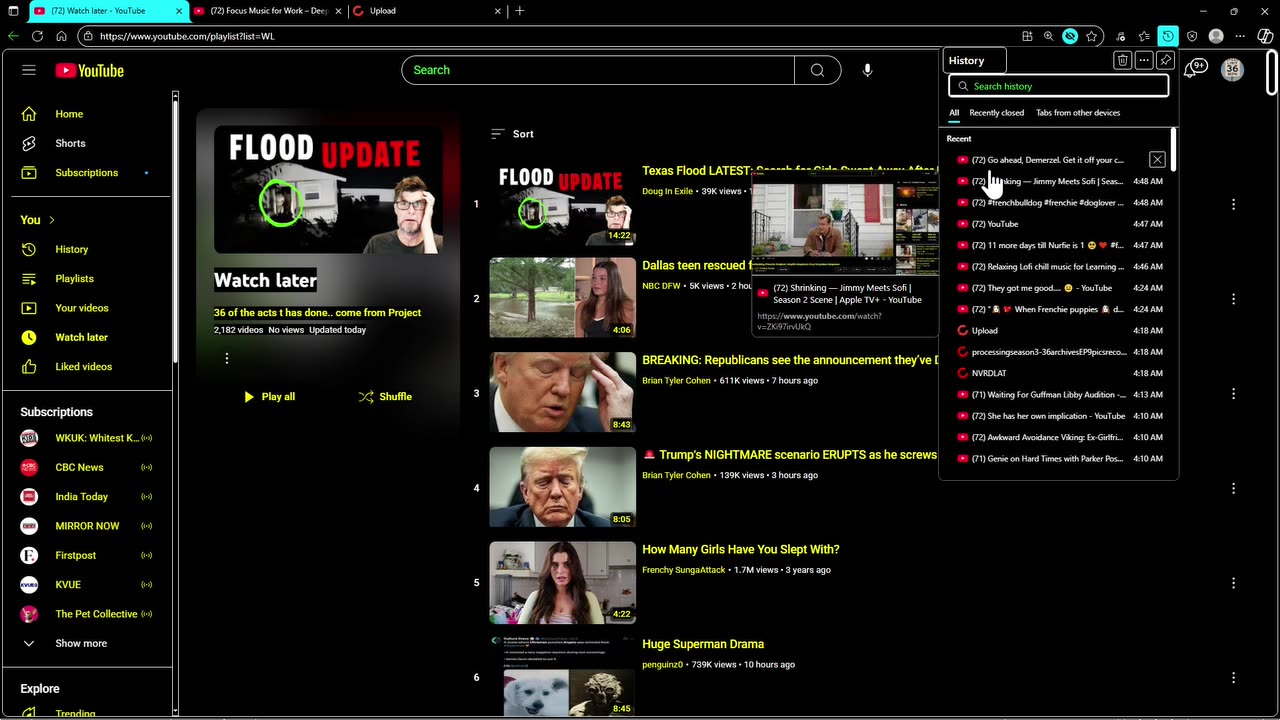1280x720 pixels.
Task: Click the YouTube Search input field
Action: (598, 70)
